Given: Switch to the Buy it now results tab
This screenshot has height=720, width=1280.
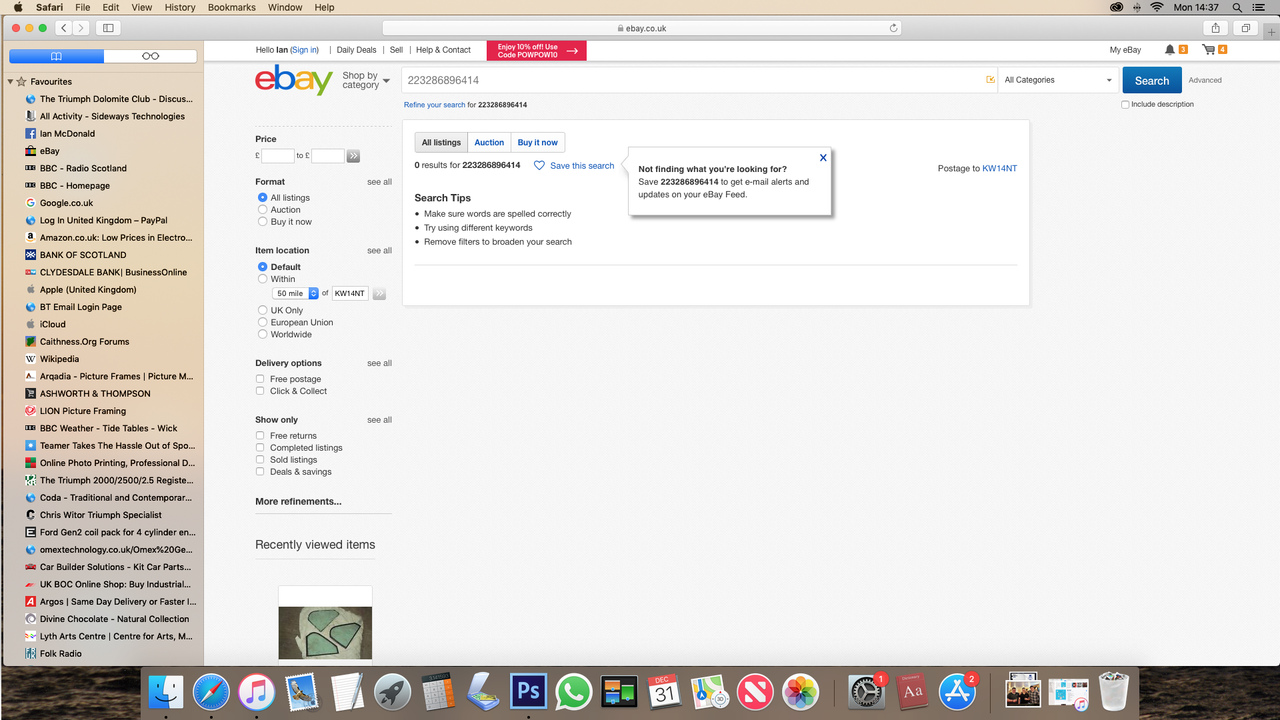Looking at the screenshot, I should (x=538, y=142).
